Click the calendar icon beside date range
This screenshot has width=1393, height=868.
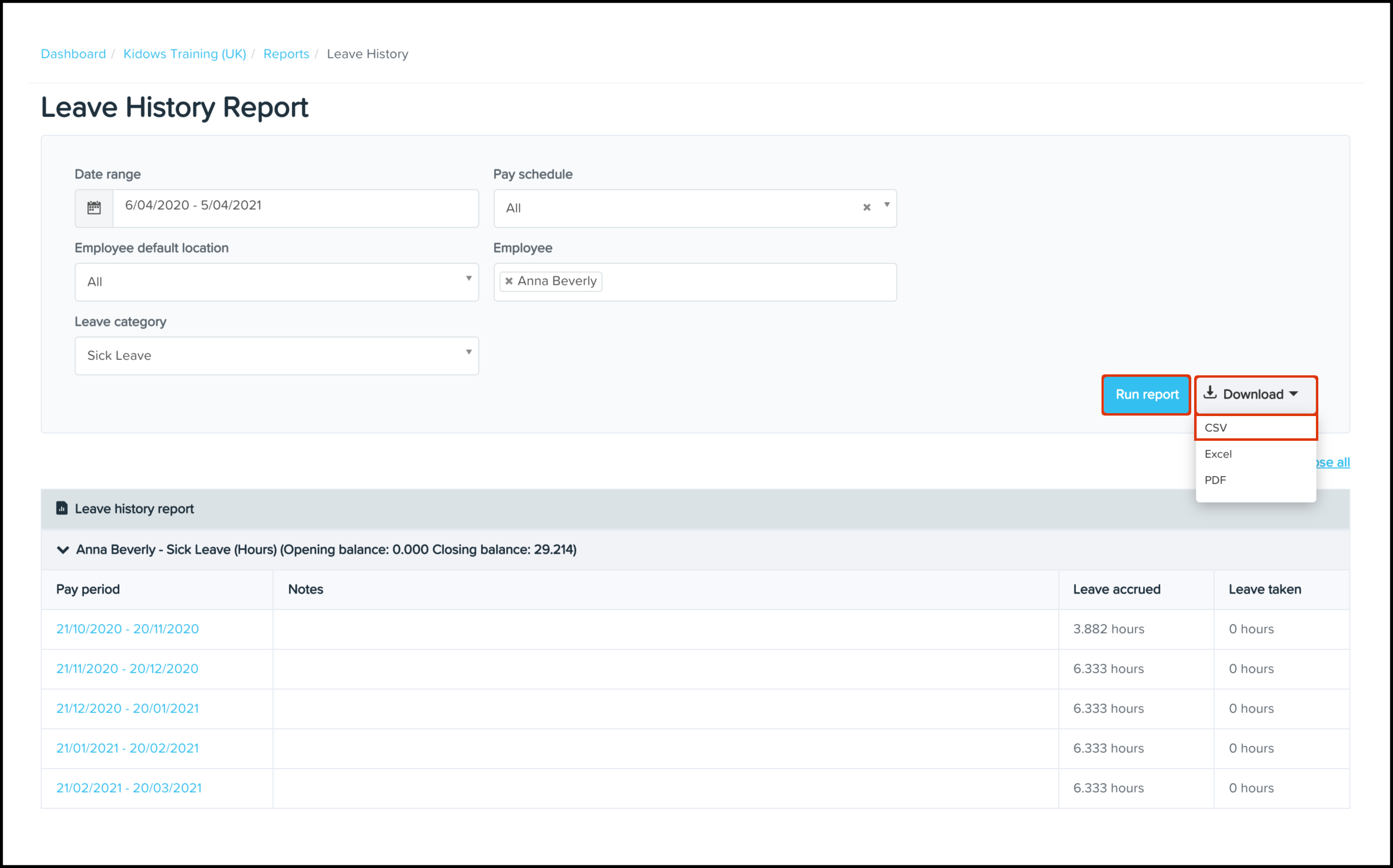pos(94,208)
